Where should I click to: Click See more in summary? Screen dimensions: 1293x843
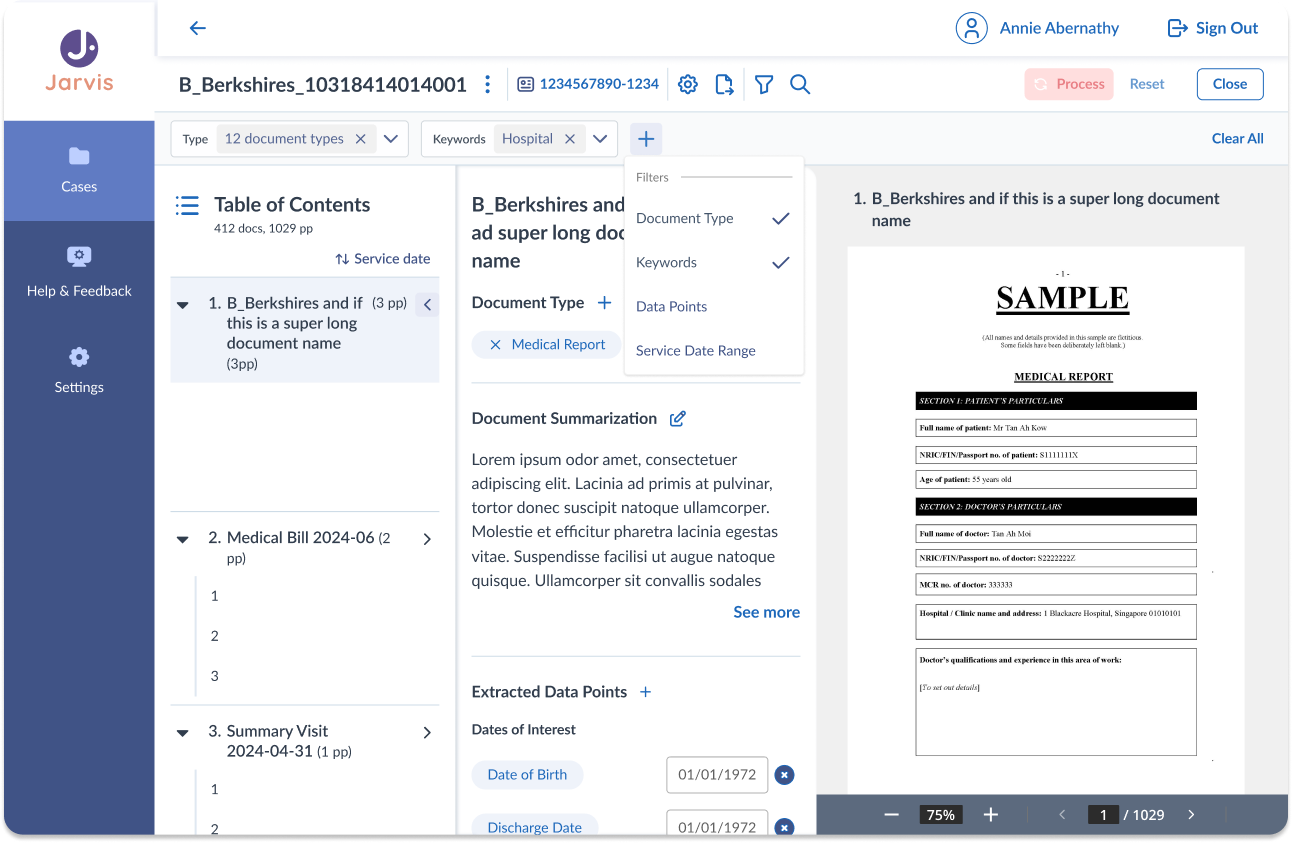pos(766,612)
